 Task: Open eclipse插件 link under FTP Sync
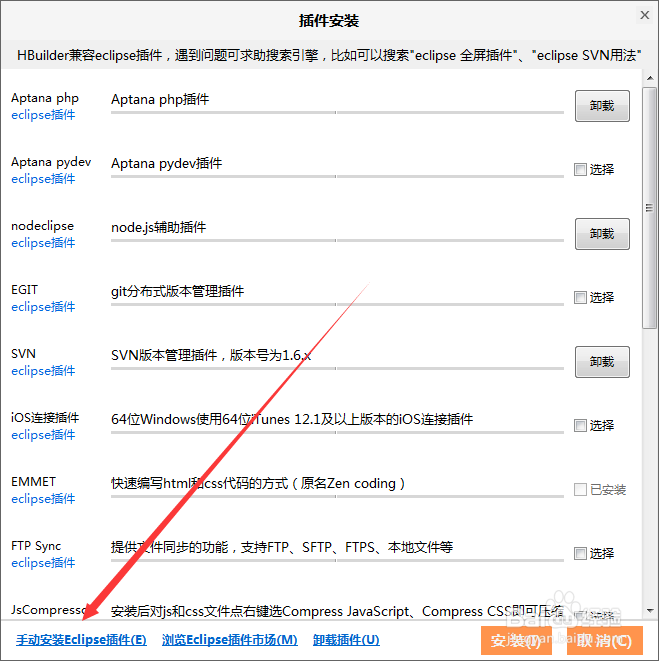pos(43,563)
